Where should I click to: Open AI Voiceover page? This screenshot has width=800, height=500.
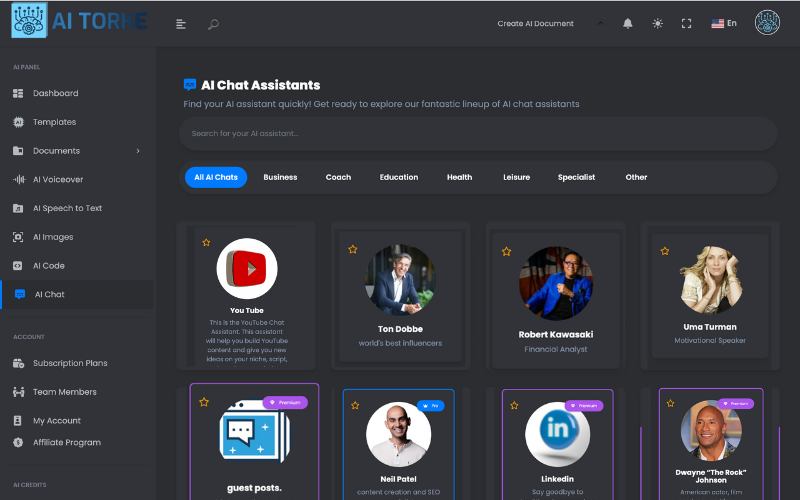(58, 180)
